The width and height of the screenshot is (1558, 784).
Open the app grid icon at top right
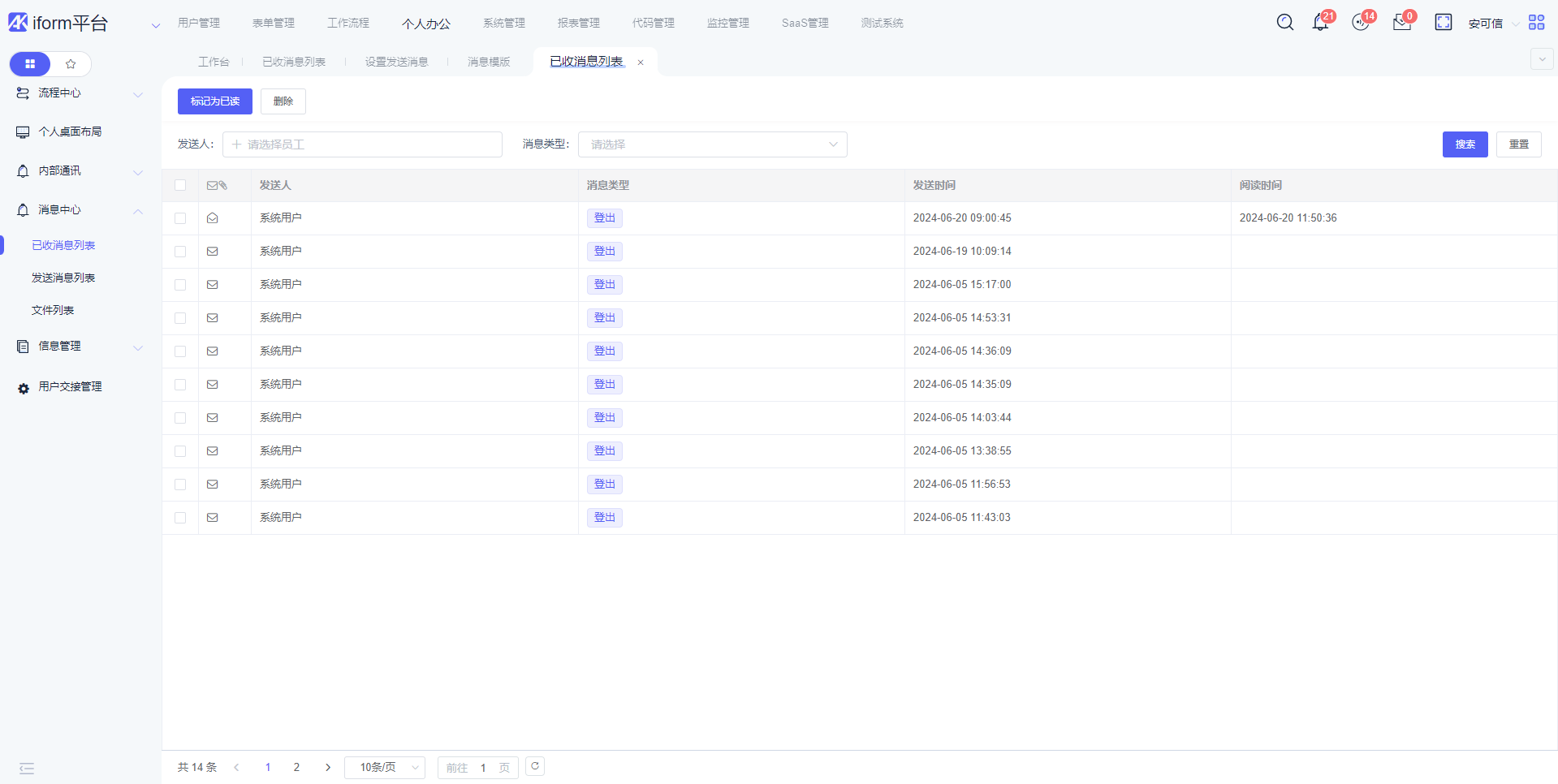coord(1536,23)
